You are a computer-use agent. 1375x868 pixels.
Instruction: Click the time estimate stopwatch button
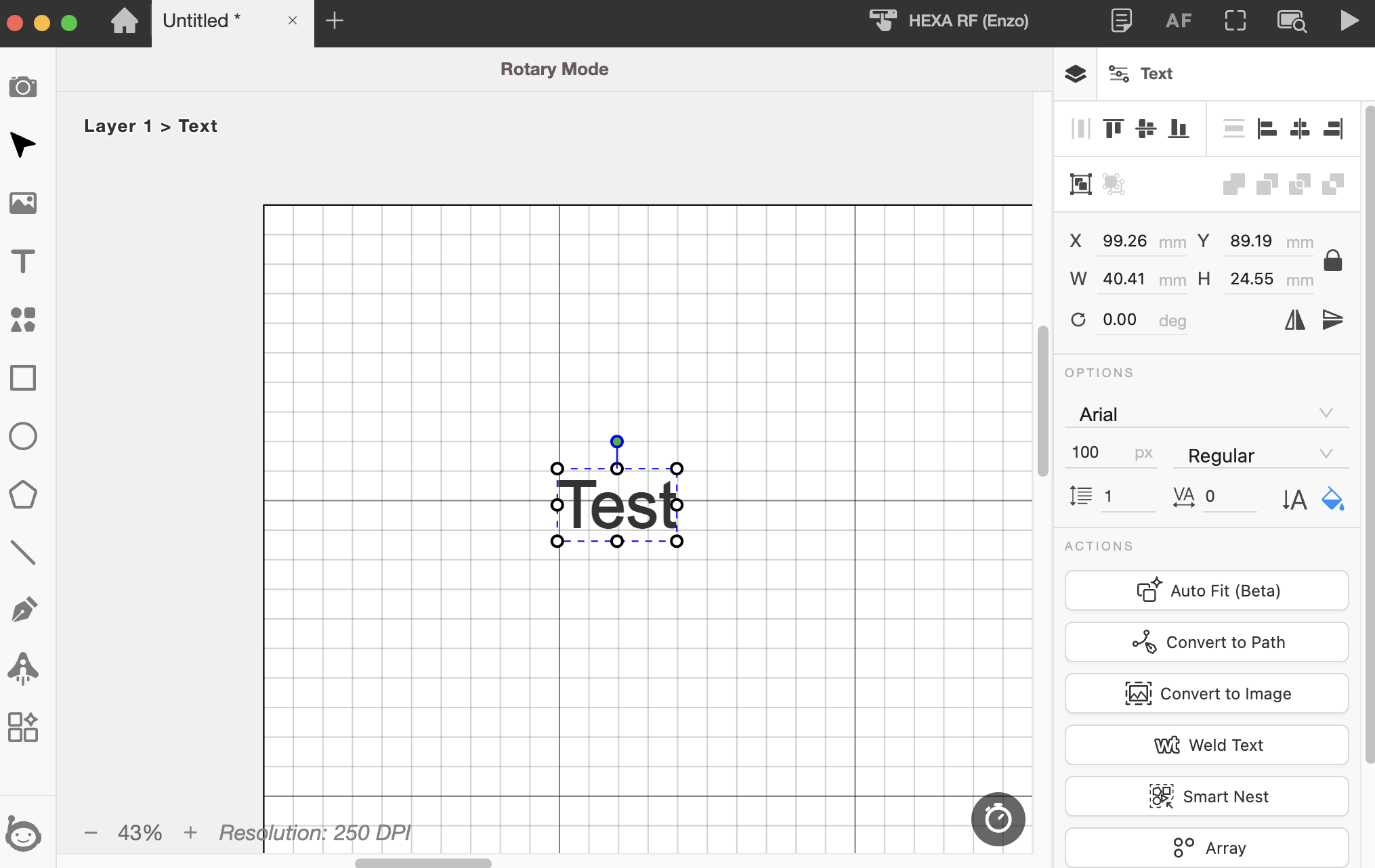pyautogui.click(x=998, y=819)
